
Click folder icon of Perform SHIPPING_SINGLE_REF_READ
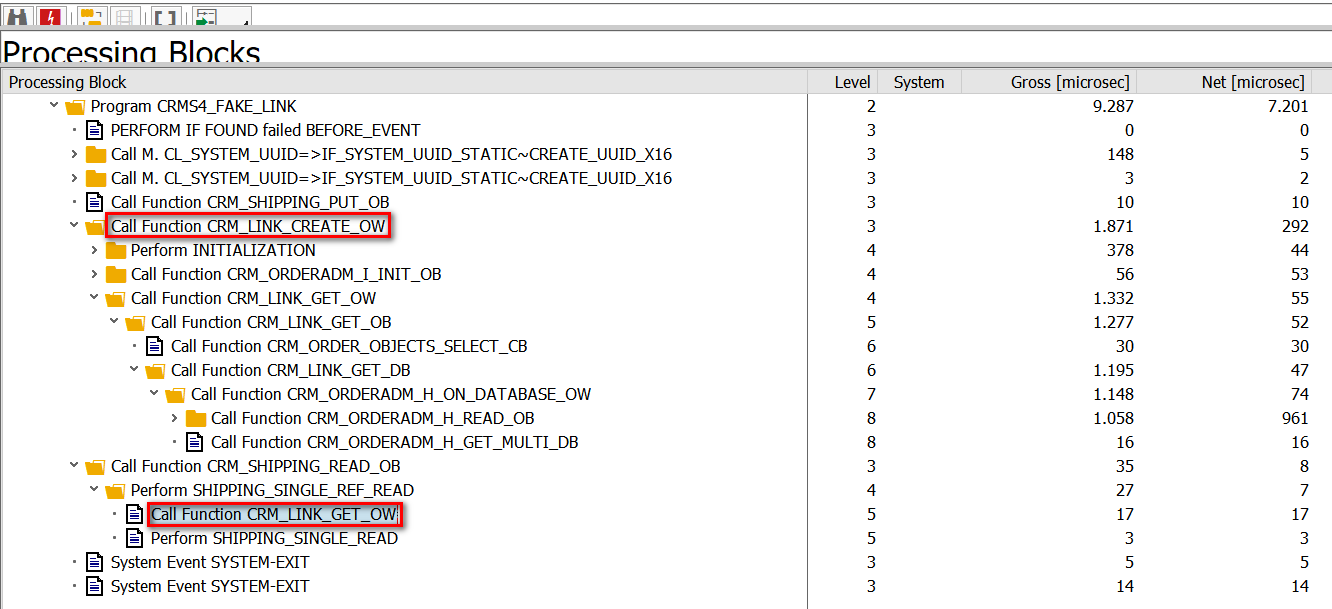115,490
